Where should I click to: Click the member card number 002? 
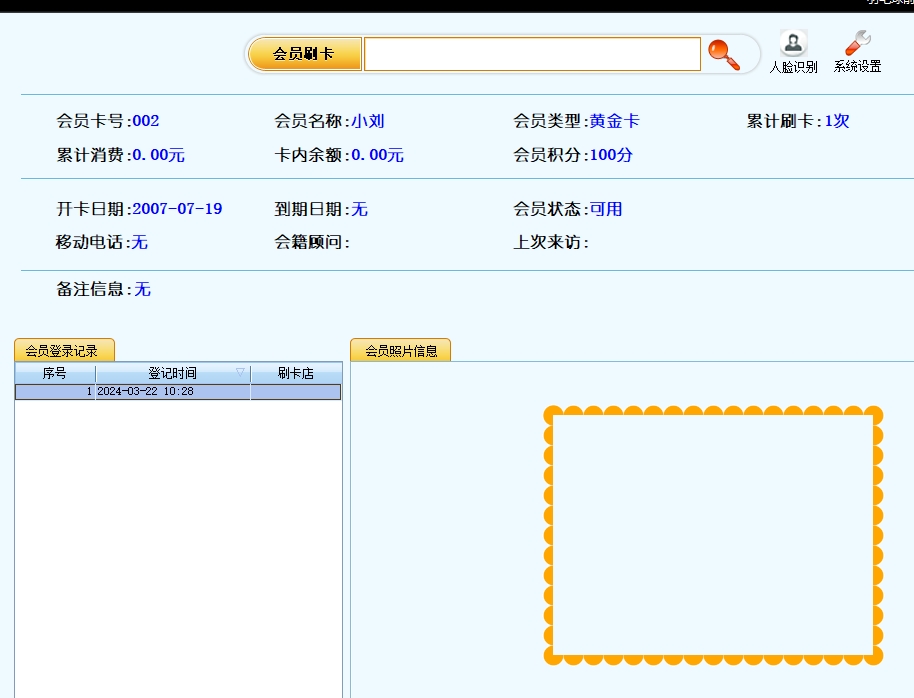point(146,121)
